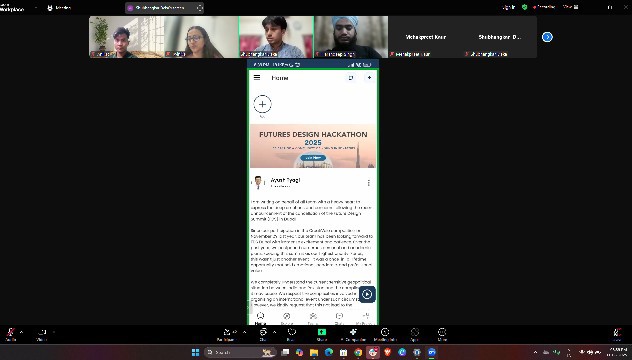632x360 pixels.
Task: Open the hamburger menu beside Home
Action: pos(257,77)
